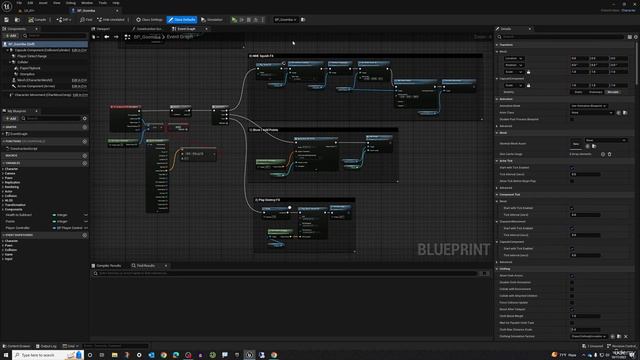Toggle Force Collision Update checkbox
Image resolution: width=640 pixels, height=360 pixels.
[x=572, y=302]
